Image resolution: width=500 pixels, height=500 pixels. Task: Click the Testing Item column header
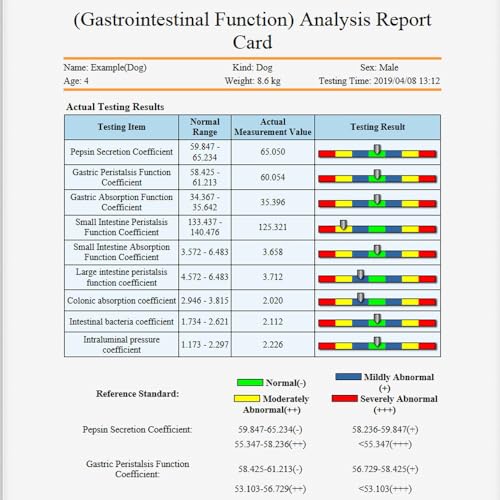pos(121,127)
